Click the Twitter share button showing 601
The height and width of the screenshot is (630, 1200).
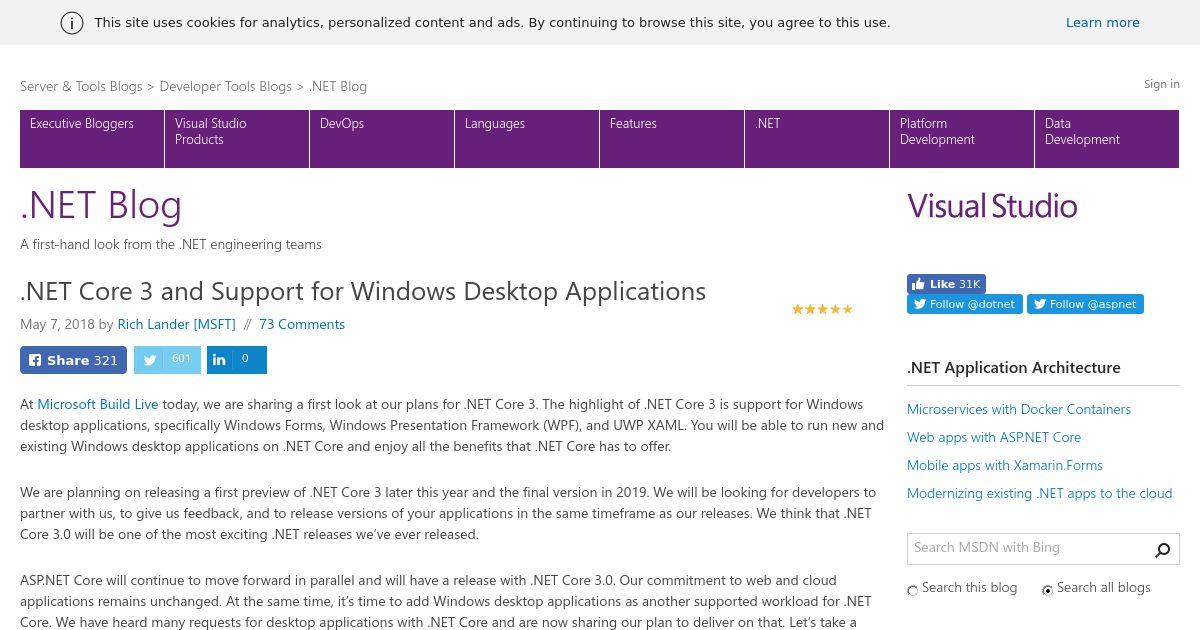tap(167, 360)
